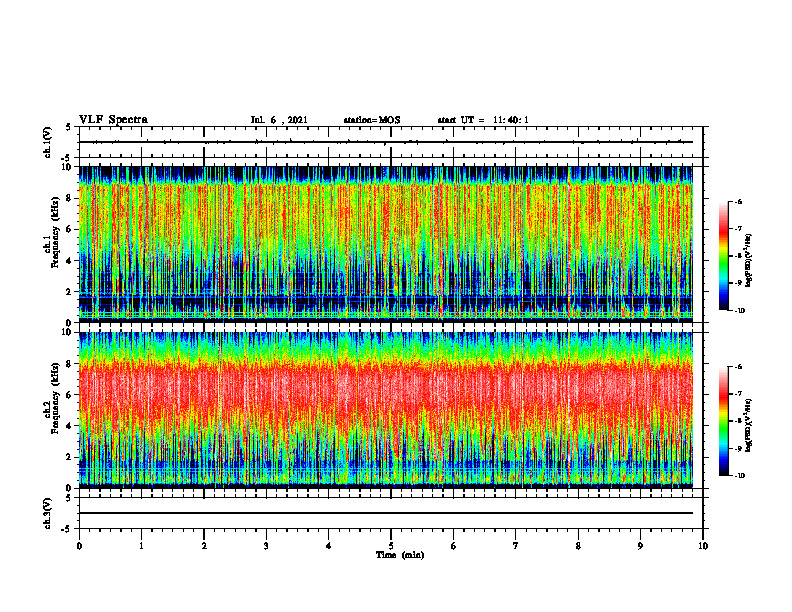Click the ch.2 color bar log(PSD) axis title
The width and height of the screenshot is (792, 612).
[749, 426]
